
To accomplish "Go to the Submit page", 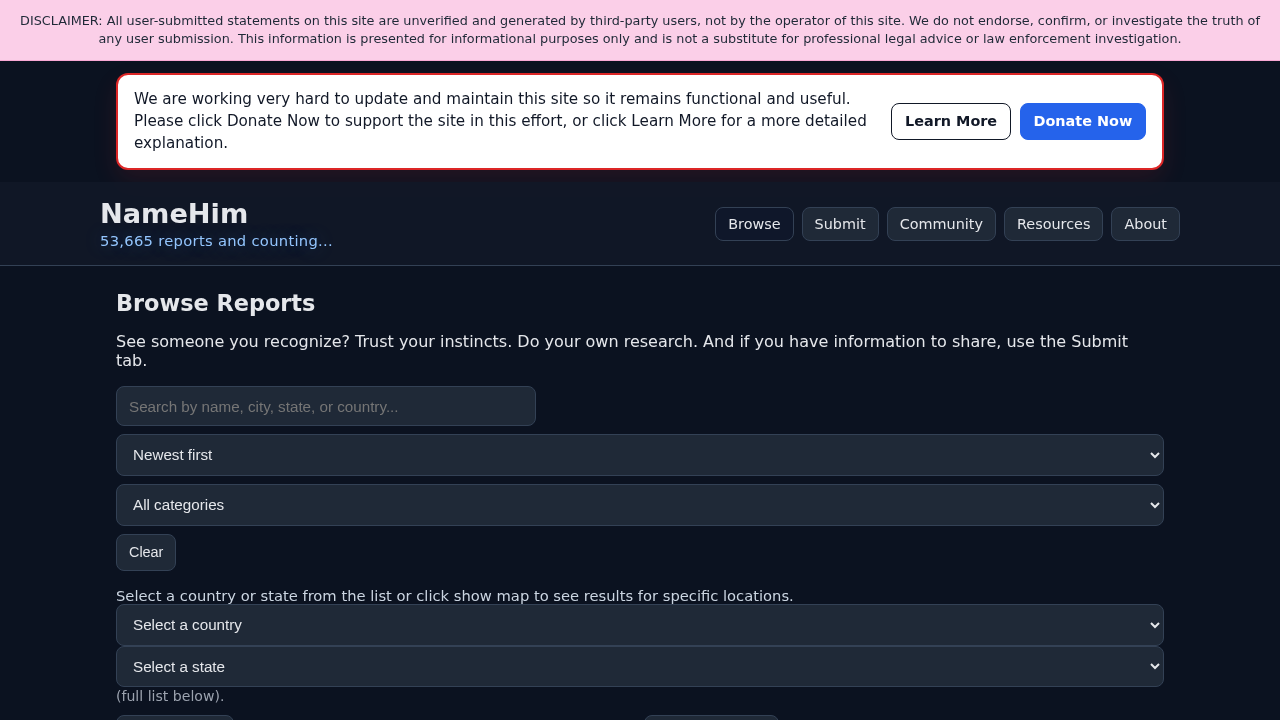I will pos(840,224).
